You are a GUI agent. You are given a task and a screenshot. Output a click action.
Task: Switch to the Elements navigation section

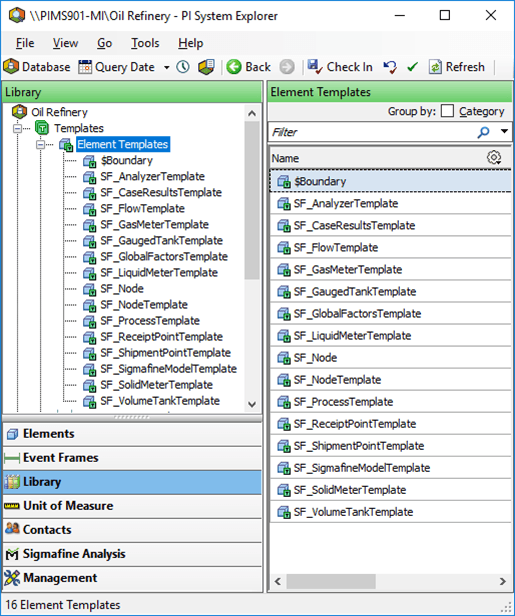click(132, 434)
